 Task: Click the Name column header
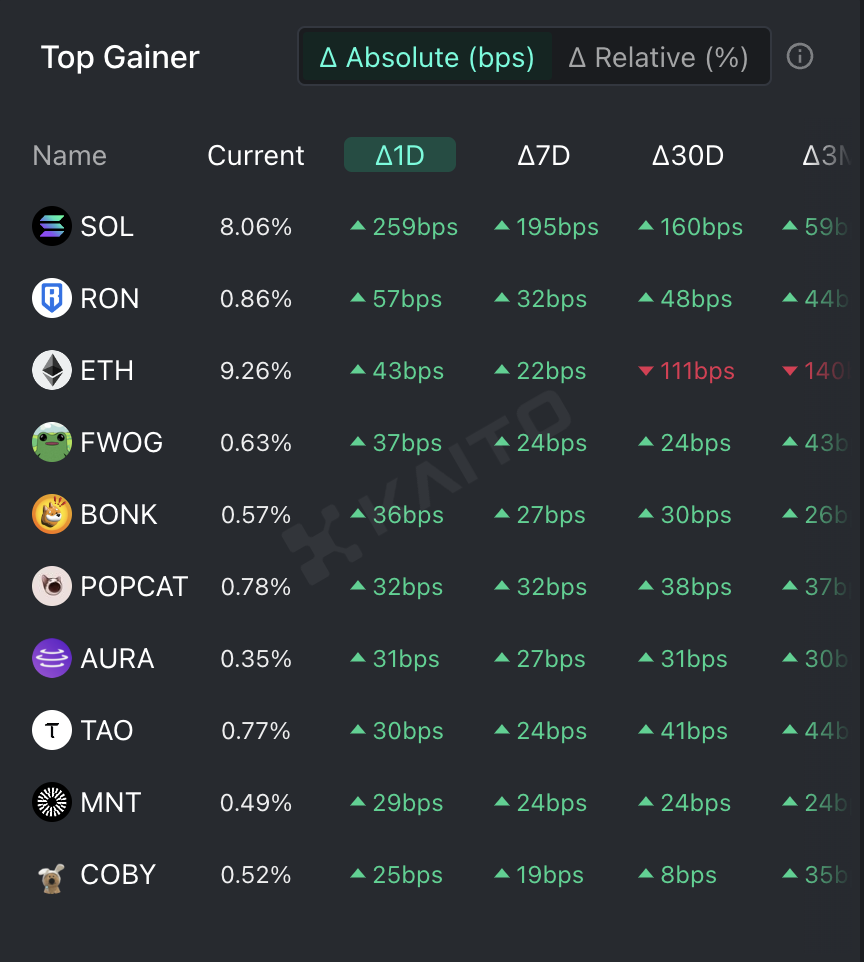click(x=69, y=156)
